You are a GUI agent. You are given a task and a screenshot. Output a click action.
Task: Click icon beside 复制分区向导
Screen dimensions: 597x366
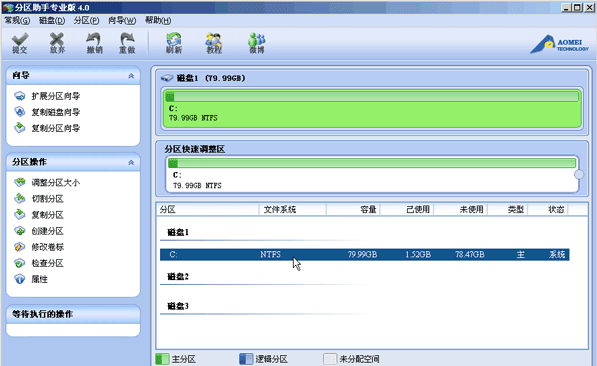coord(19,128)
